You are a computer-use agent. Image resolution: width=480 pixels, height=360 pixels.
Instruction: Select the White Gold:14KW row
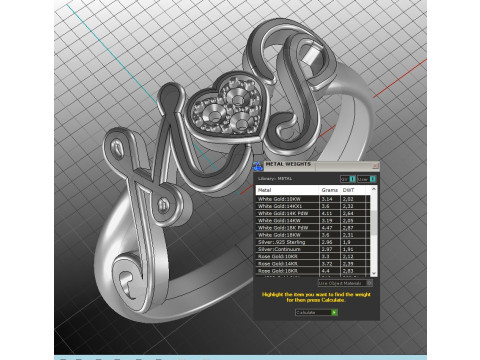313,220
